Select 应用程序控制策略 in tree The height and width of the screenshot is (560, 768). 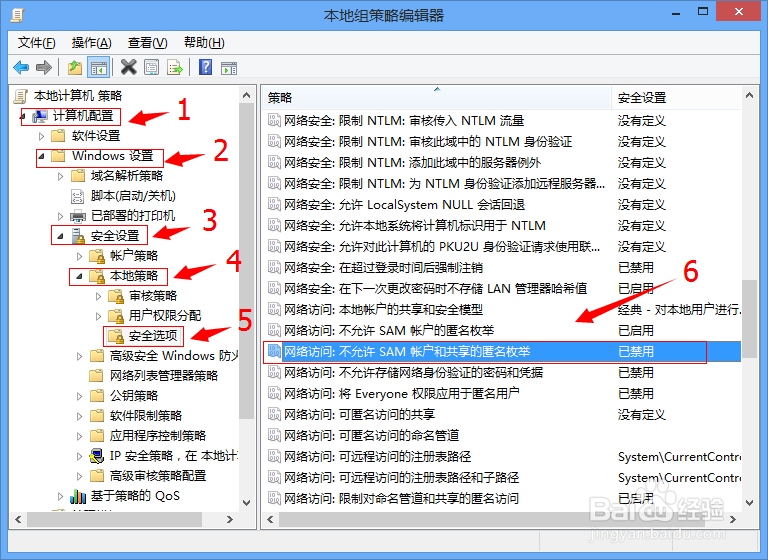pos(158,436)
